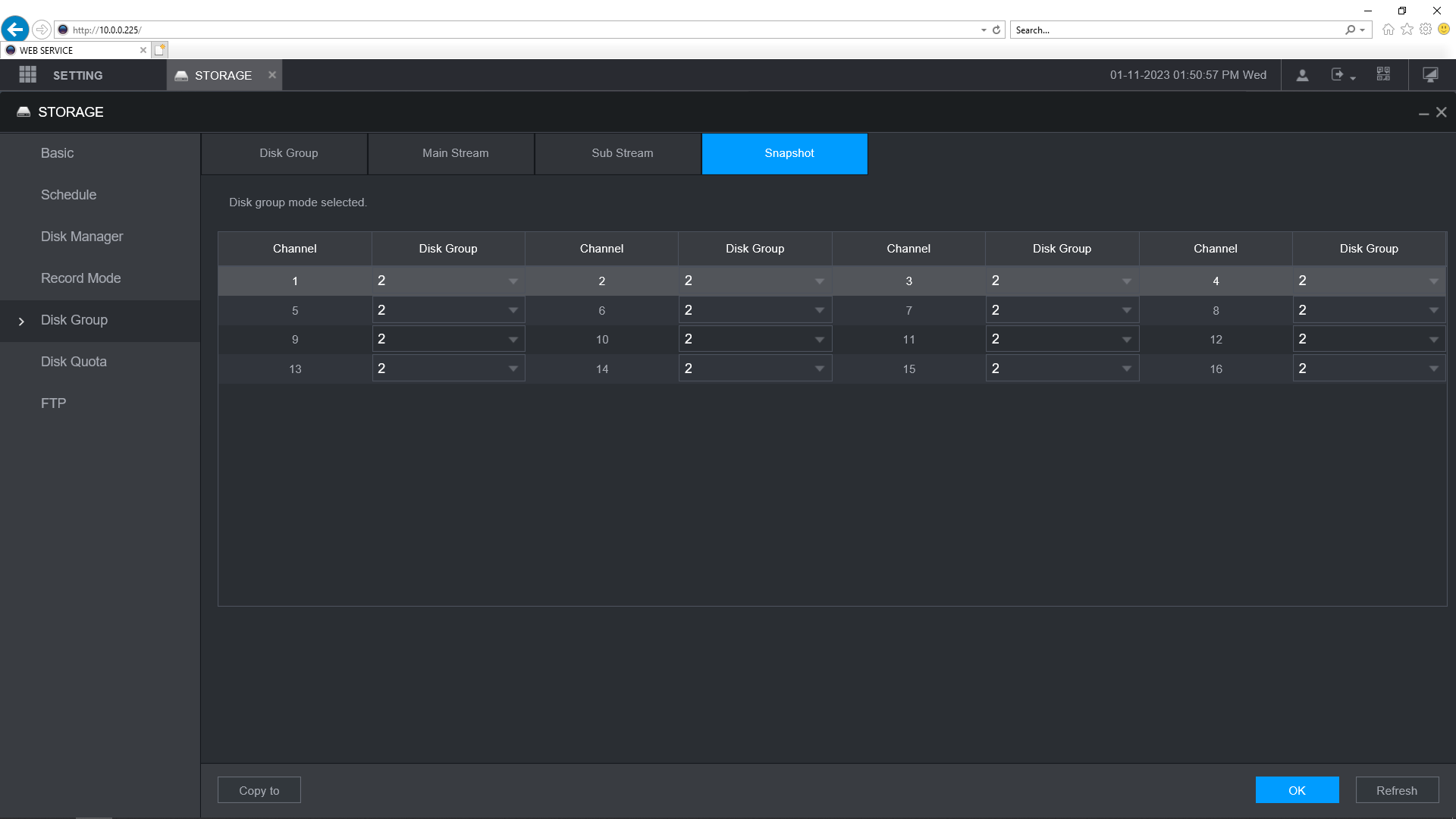This screenshot has height=819, width=1456.
Task: Open the SETTING grid menu icon
Action: click(x=28, y=74)
